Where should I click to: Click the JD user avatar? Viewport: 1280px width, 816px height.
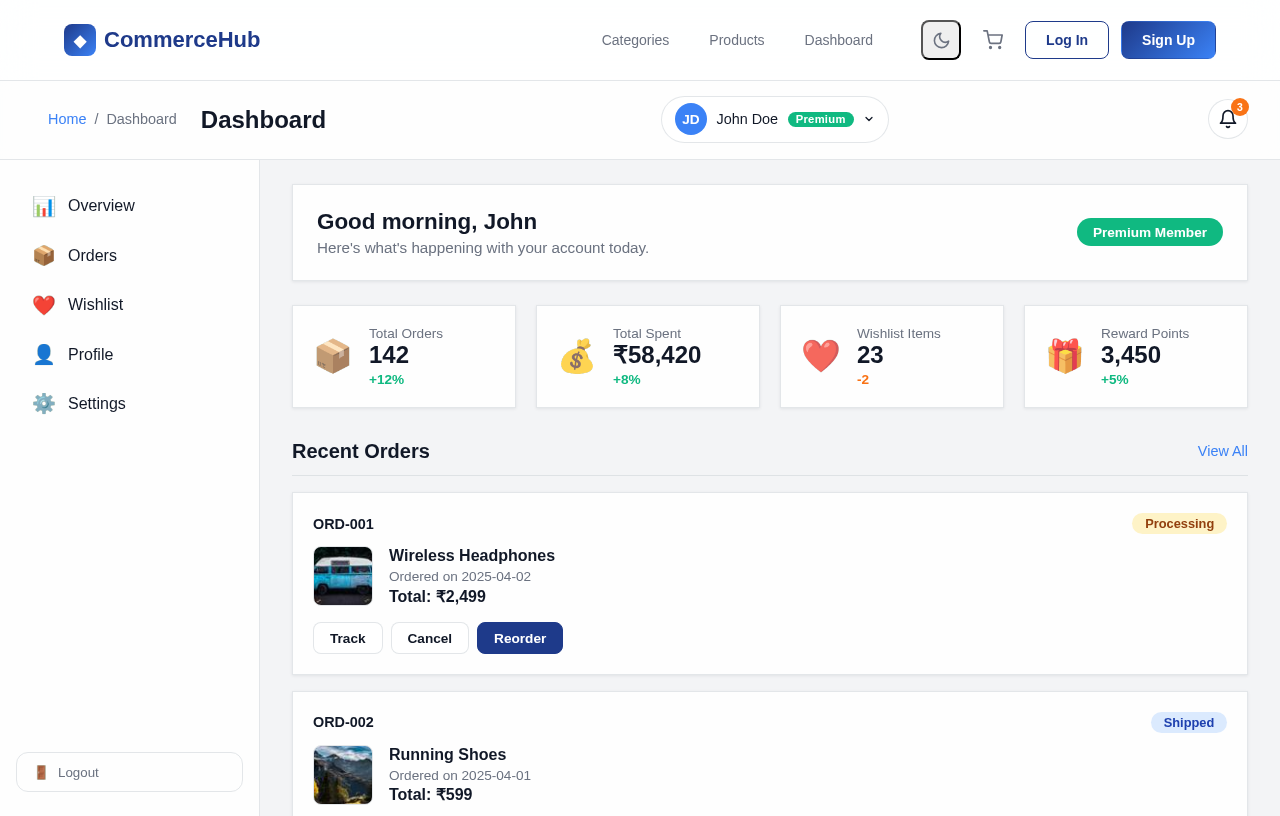coord(691,119)
